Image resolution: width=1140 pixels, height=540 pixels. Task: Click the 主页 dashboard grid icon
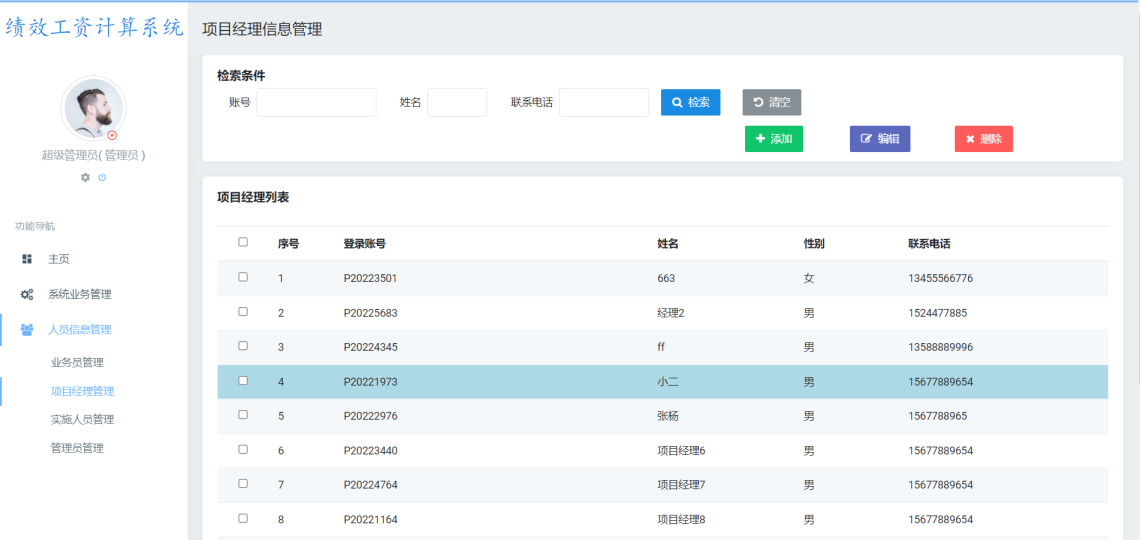[x=28, y=259]
